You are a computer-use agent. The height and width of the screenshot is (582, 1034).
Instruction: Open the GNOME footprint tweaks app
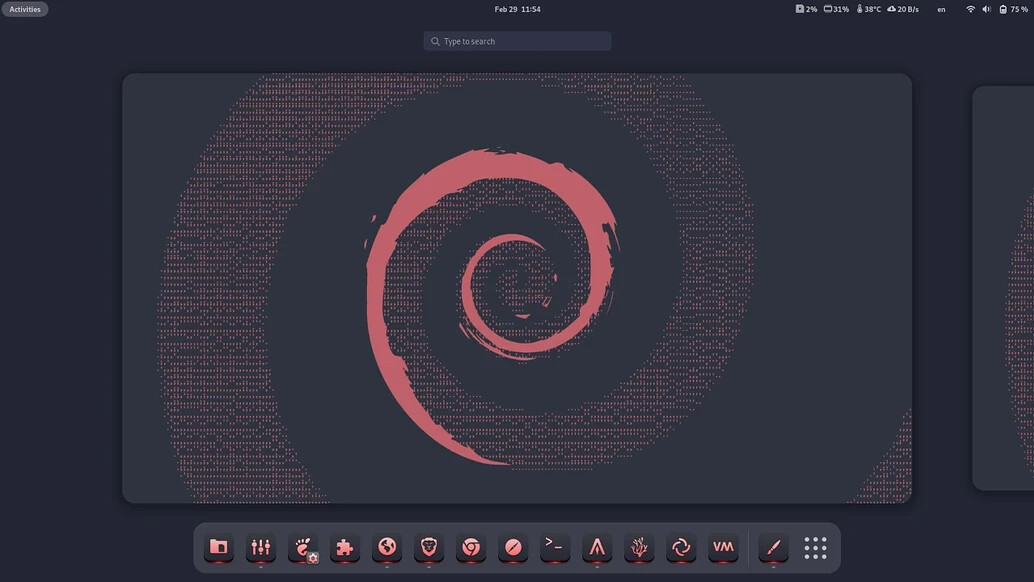[x=303, y=547]
